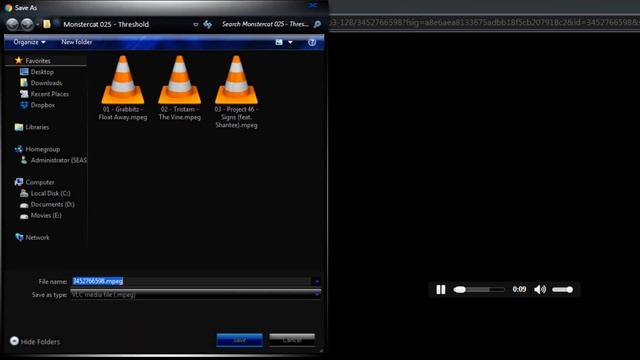Pause the audio in the browser player

point(441,289)
